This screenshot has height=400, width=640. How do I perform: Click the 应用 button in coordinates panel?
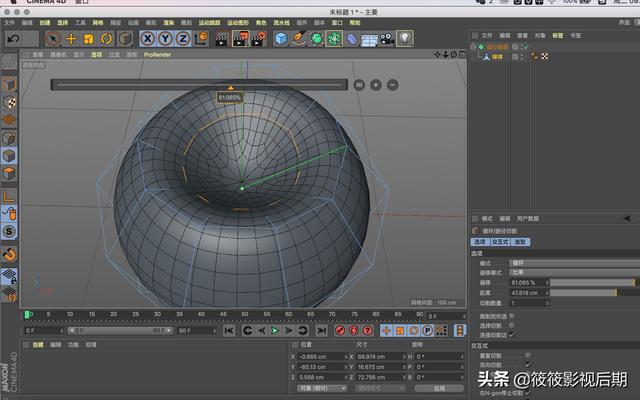[x=438, y=388]
